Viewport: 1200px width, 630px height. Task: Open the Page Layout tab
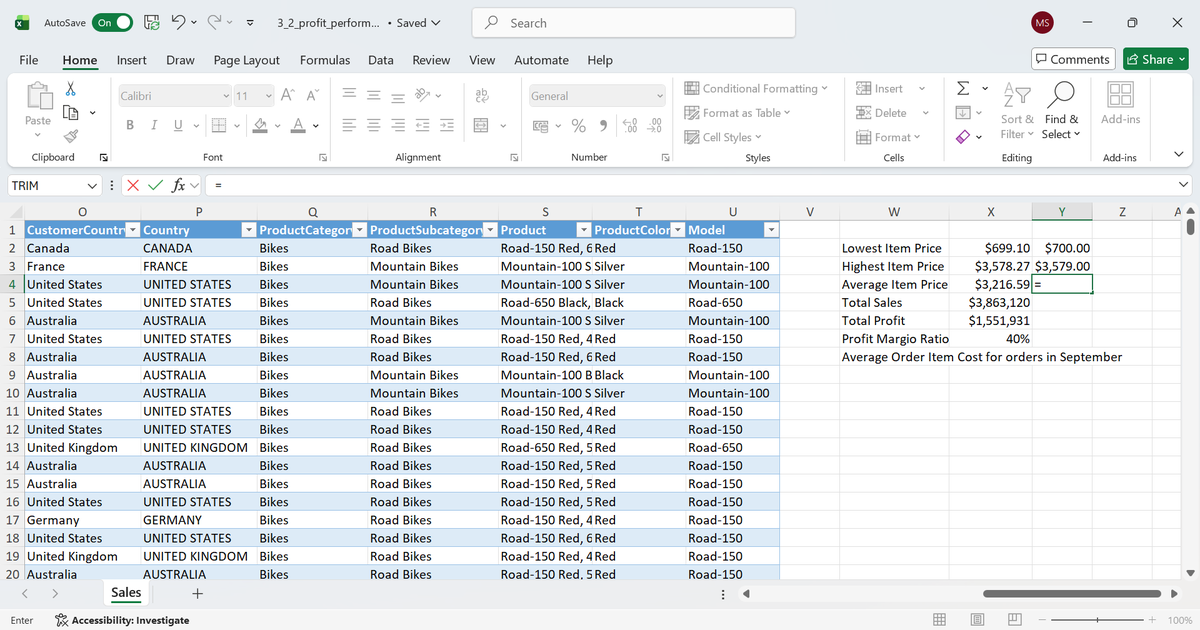[x=247, y=60]
